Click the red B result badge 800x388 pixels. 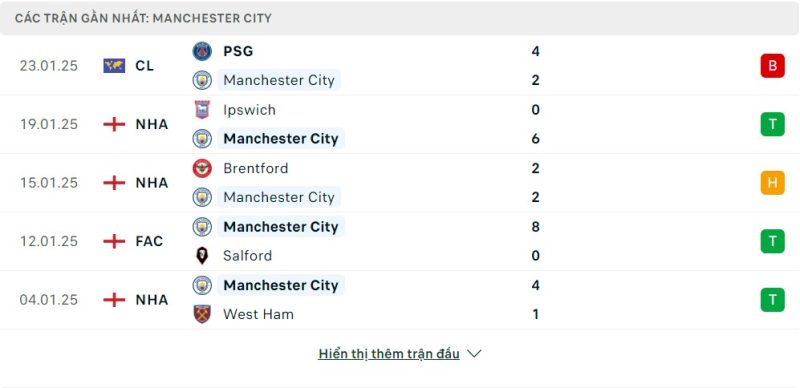[x=772, y=66]
